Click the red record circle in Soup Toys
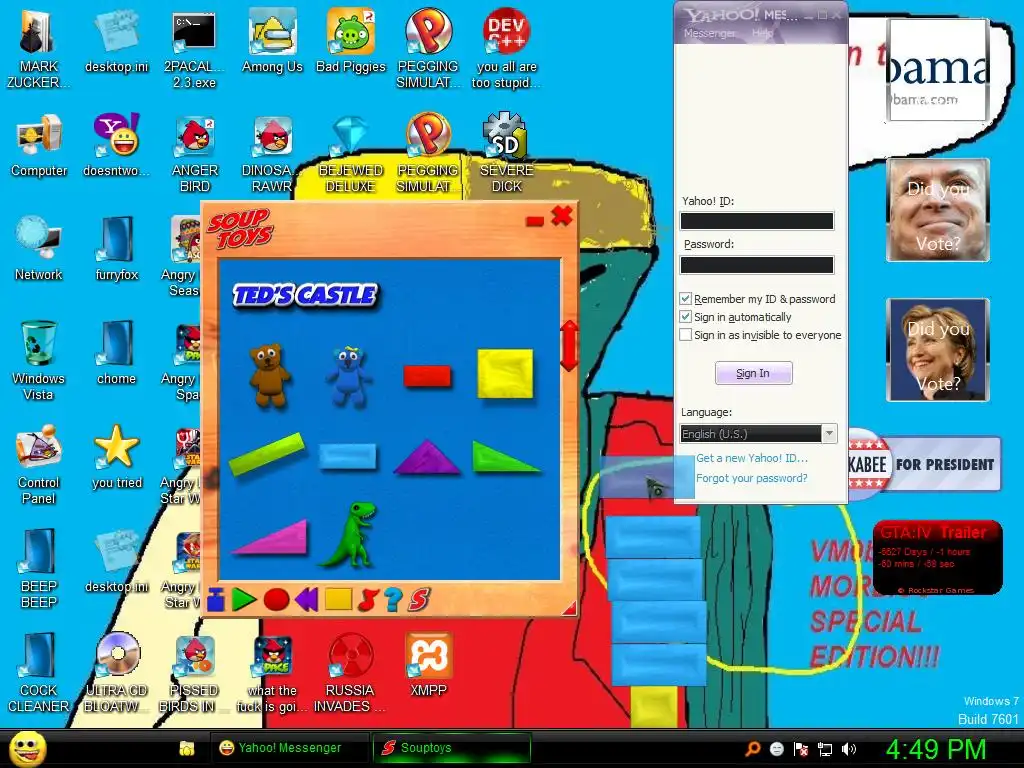This screenshot has width=1024, height=768. (276, 600)
